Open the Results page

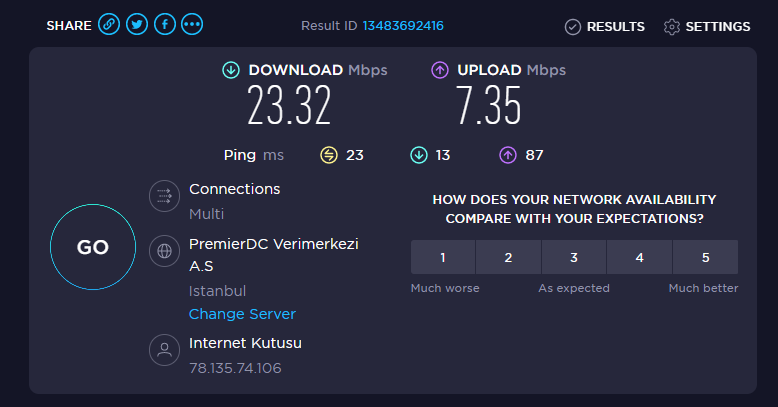[605, 27]
